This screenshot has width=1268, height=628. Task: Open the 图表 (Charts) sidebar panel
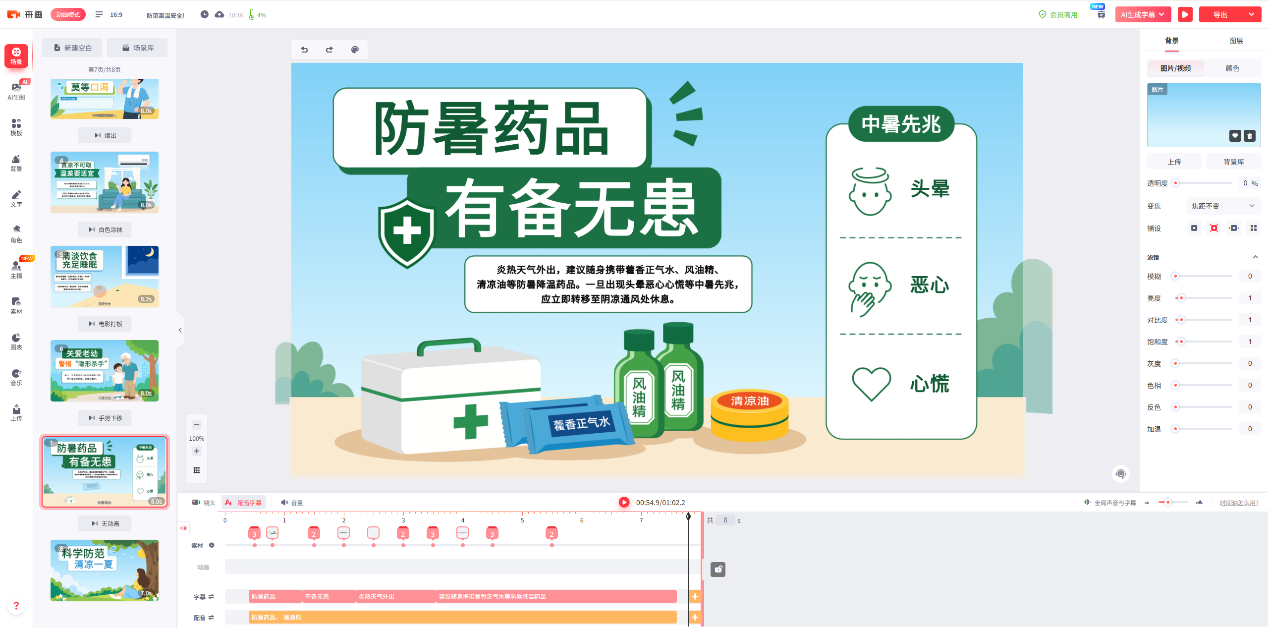pos(16,341)
